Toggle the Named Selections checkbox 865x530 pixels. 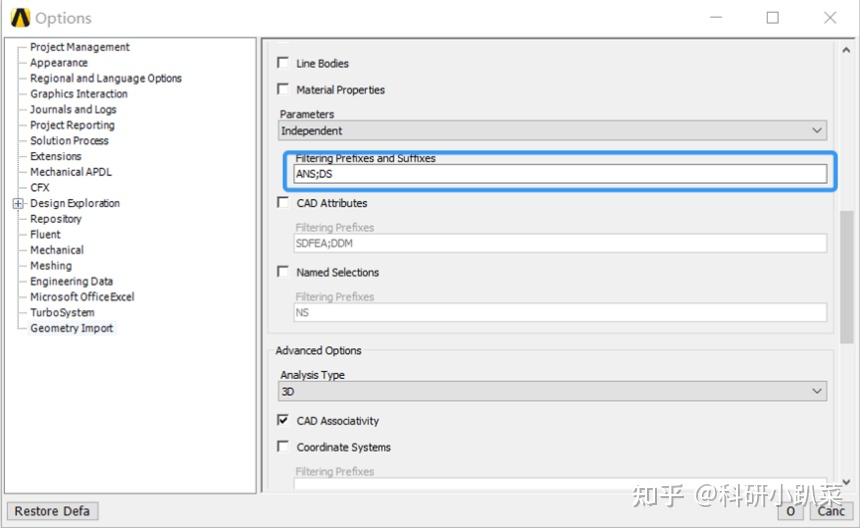point(282,272)
